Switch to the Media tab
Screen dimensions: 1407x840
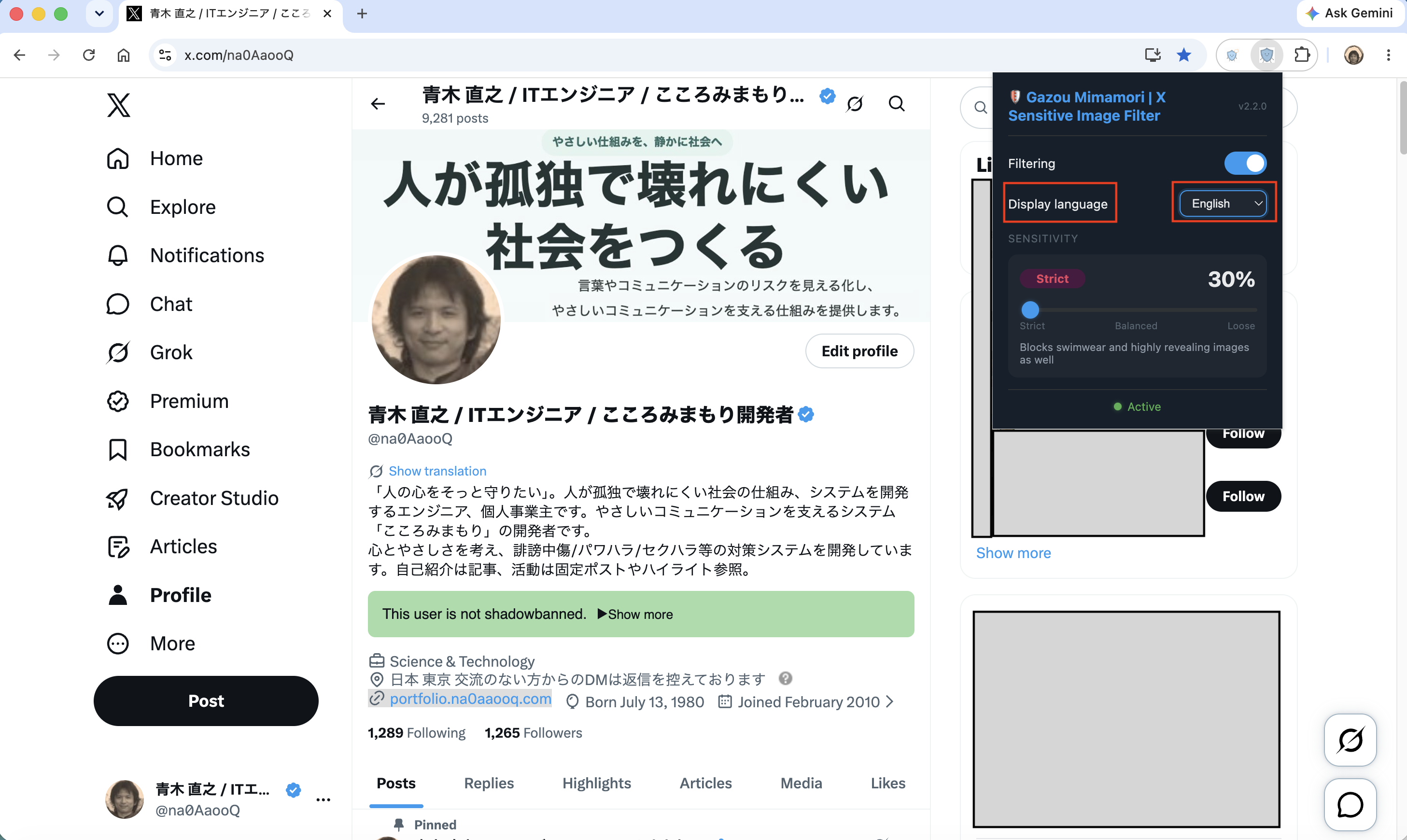click(x=802, y=783)
